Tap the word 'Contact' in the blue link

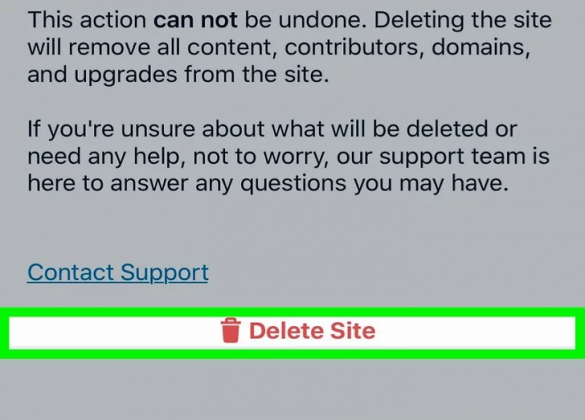coord(71,272)
